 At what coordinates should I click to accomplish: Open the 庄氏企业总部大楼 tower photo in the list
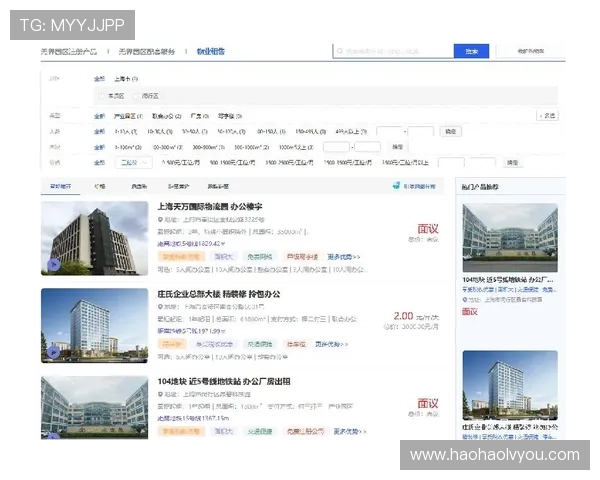95,325
